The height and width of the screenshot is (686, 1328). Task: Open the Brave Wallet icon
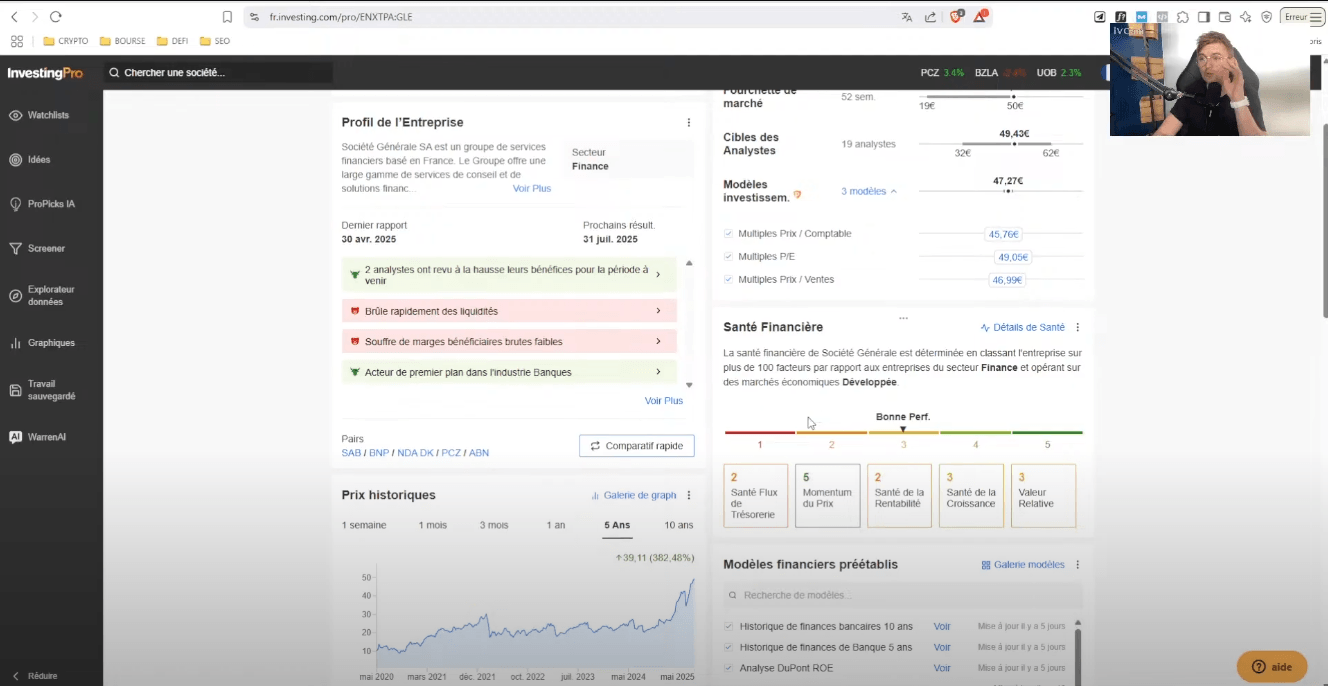pyautogui.click(x=1225, y=17)
